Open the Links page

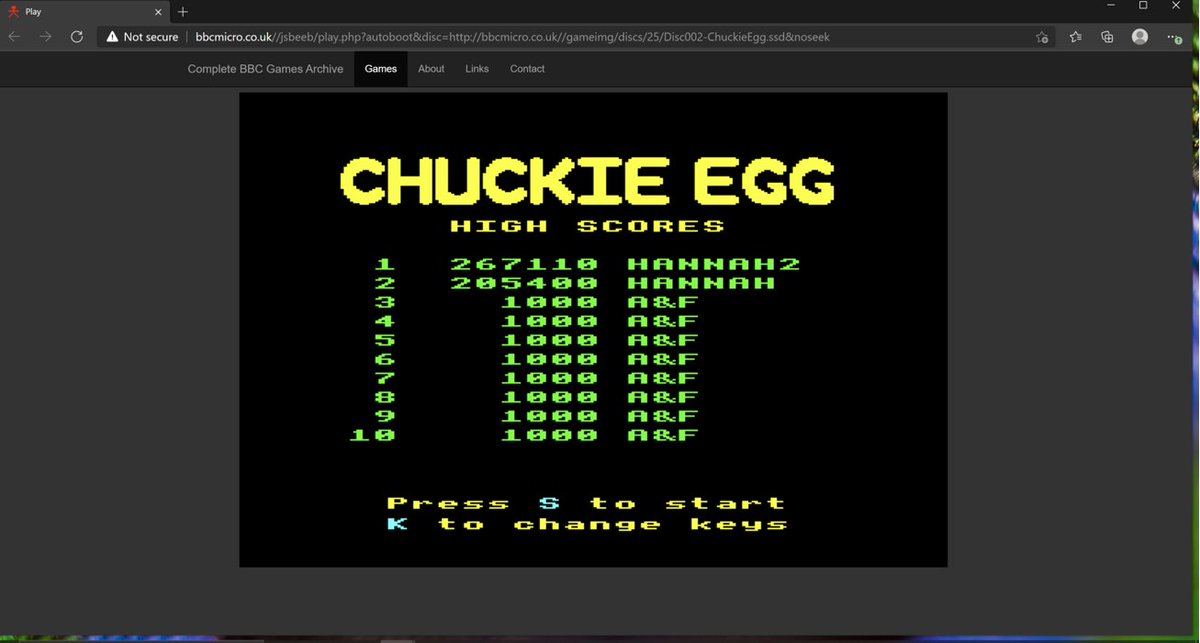[x=477, y=69]
